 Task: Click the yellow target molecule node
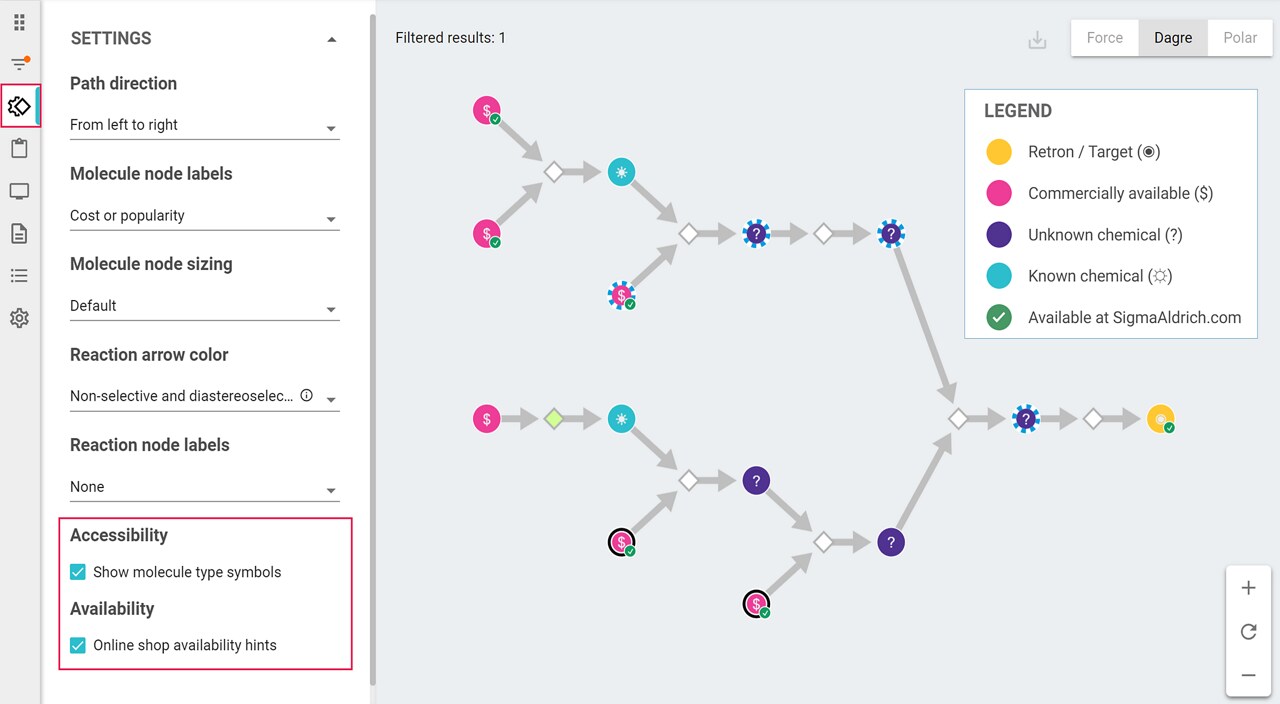1160,419
